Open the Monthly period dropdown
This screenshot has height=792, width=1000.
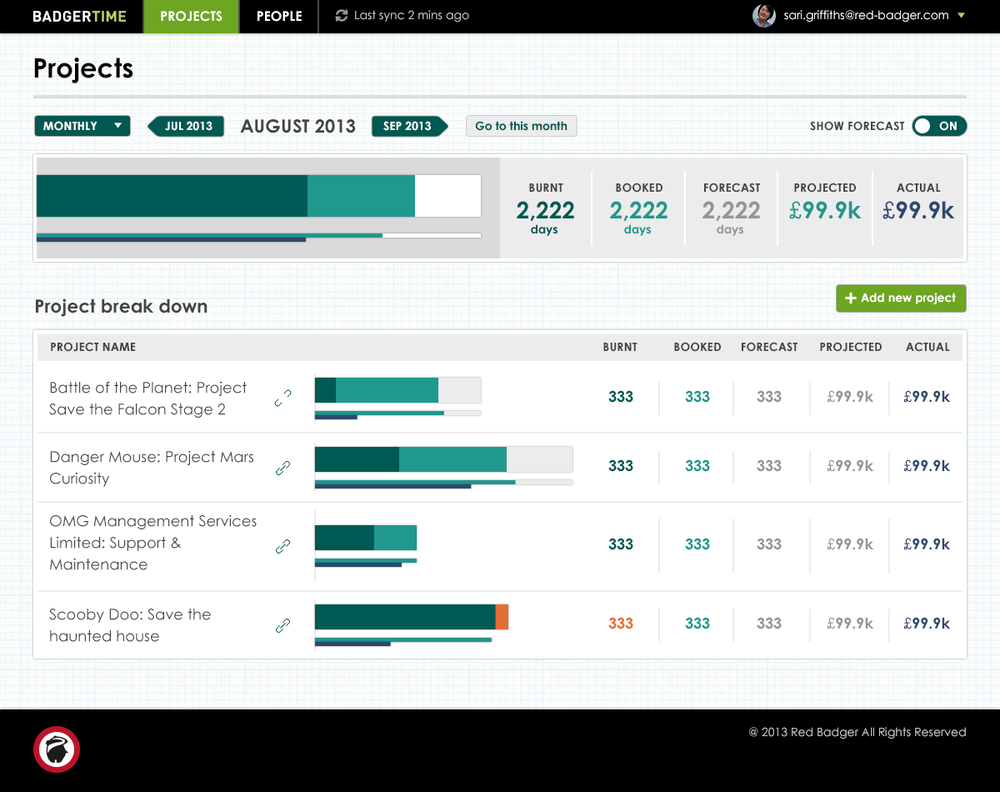(82, 126)
